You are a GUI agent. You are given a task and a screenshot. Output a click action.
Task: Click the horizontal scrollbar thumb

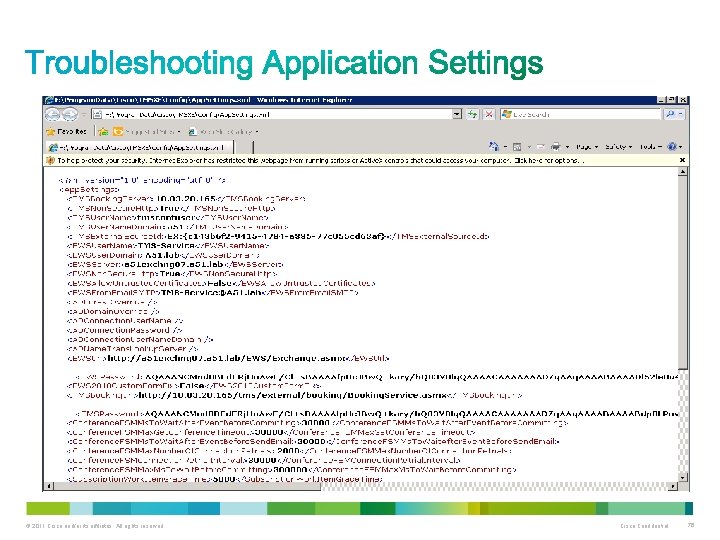[187, 486]
